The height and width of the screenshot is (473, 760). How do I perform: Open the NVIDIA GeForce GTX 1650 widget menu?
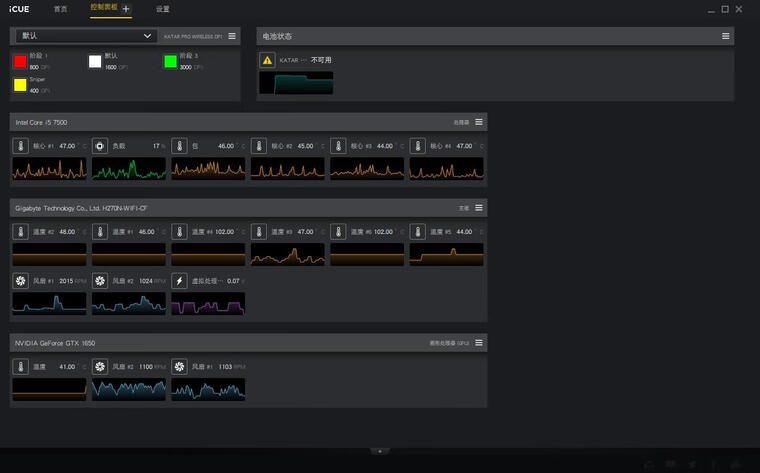479,343
